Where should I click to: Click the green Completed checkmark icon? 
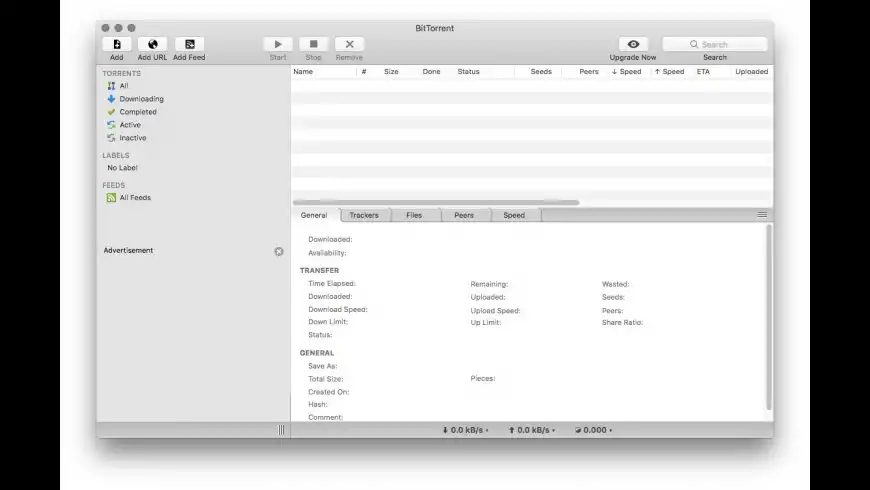[111, 112]
